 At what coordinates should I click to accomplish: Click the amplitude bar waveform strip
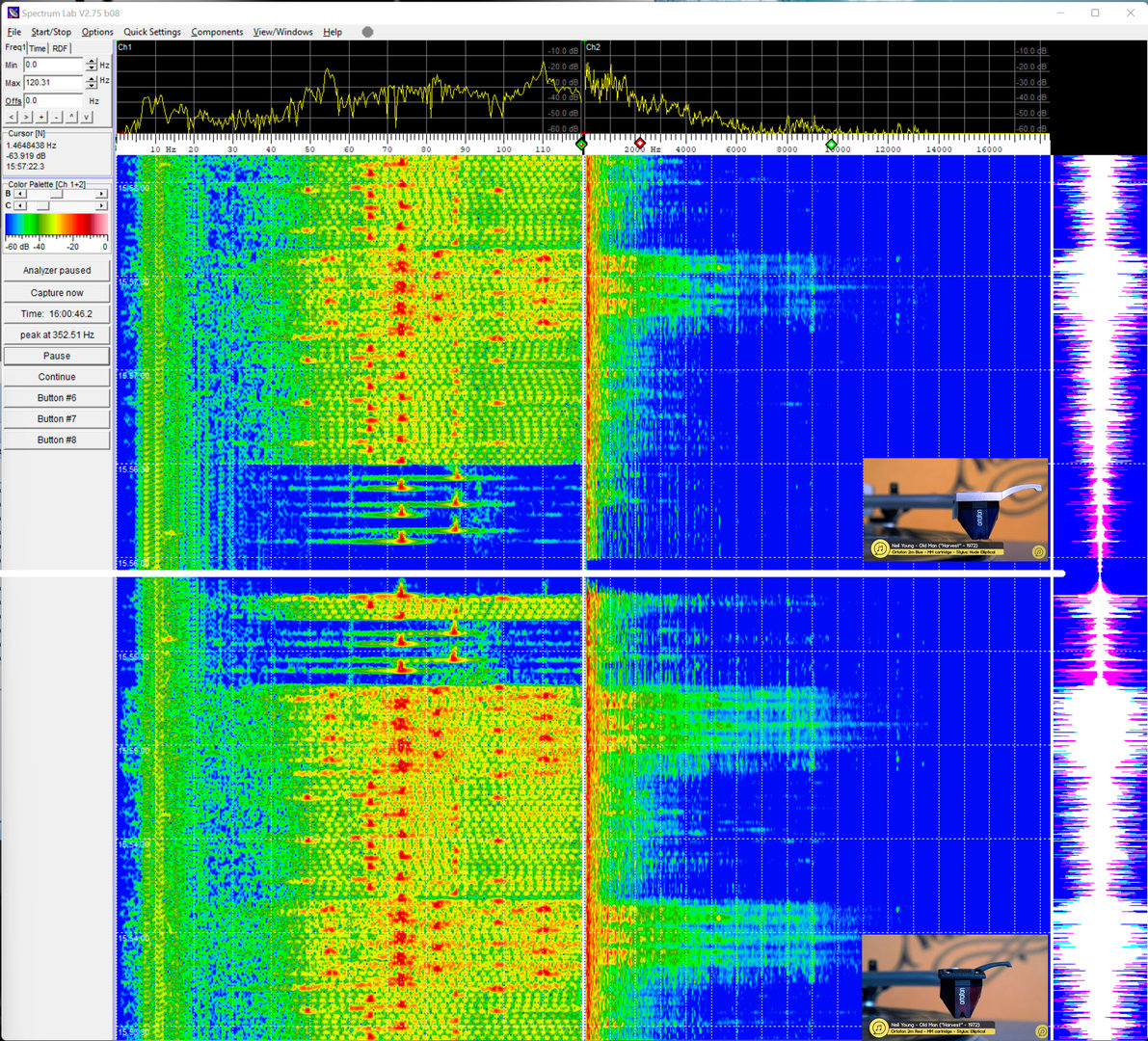1100,597
